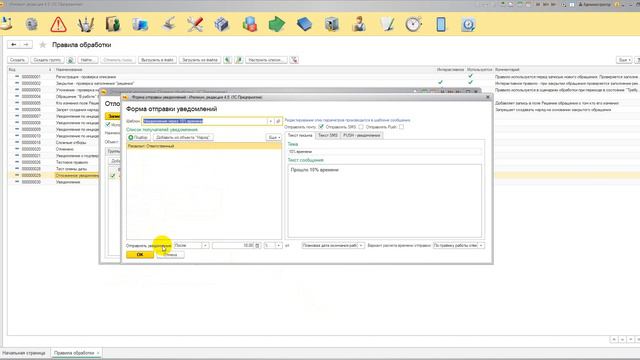640x360 pixels.
Task: Open the computers network section icon
Action: coord(140,24)
